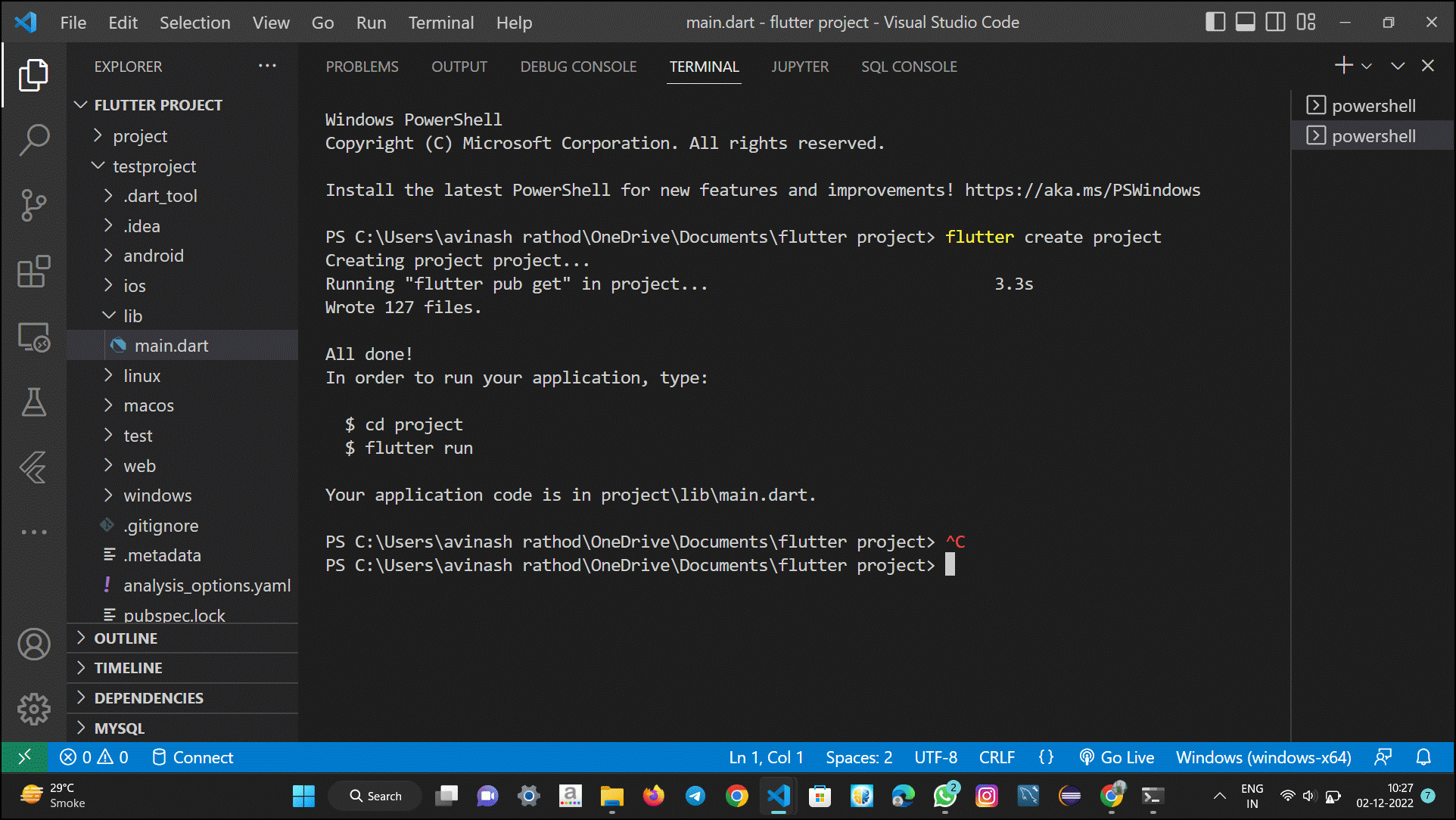Click the Remote Explorer icon in sidebar
Image resolution: width=1456 pixels, height=820 pixels.
click(34, 336)
